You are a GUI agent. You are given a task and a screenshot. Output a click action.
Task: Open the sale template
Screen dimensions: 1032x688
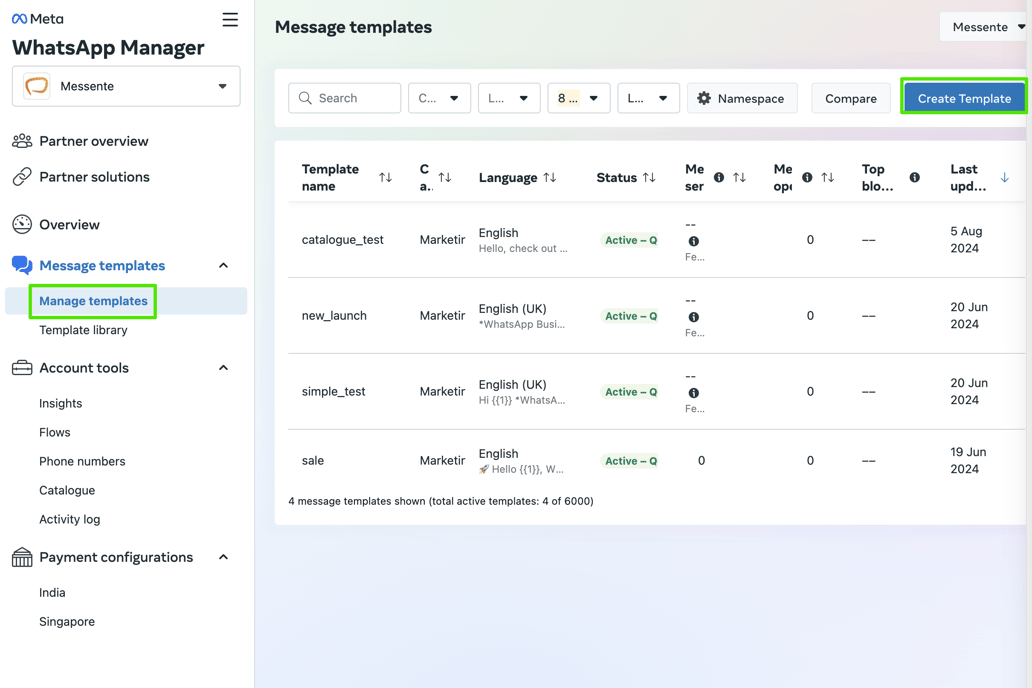tap(313, 460)
